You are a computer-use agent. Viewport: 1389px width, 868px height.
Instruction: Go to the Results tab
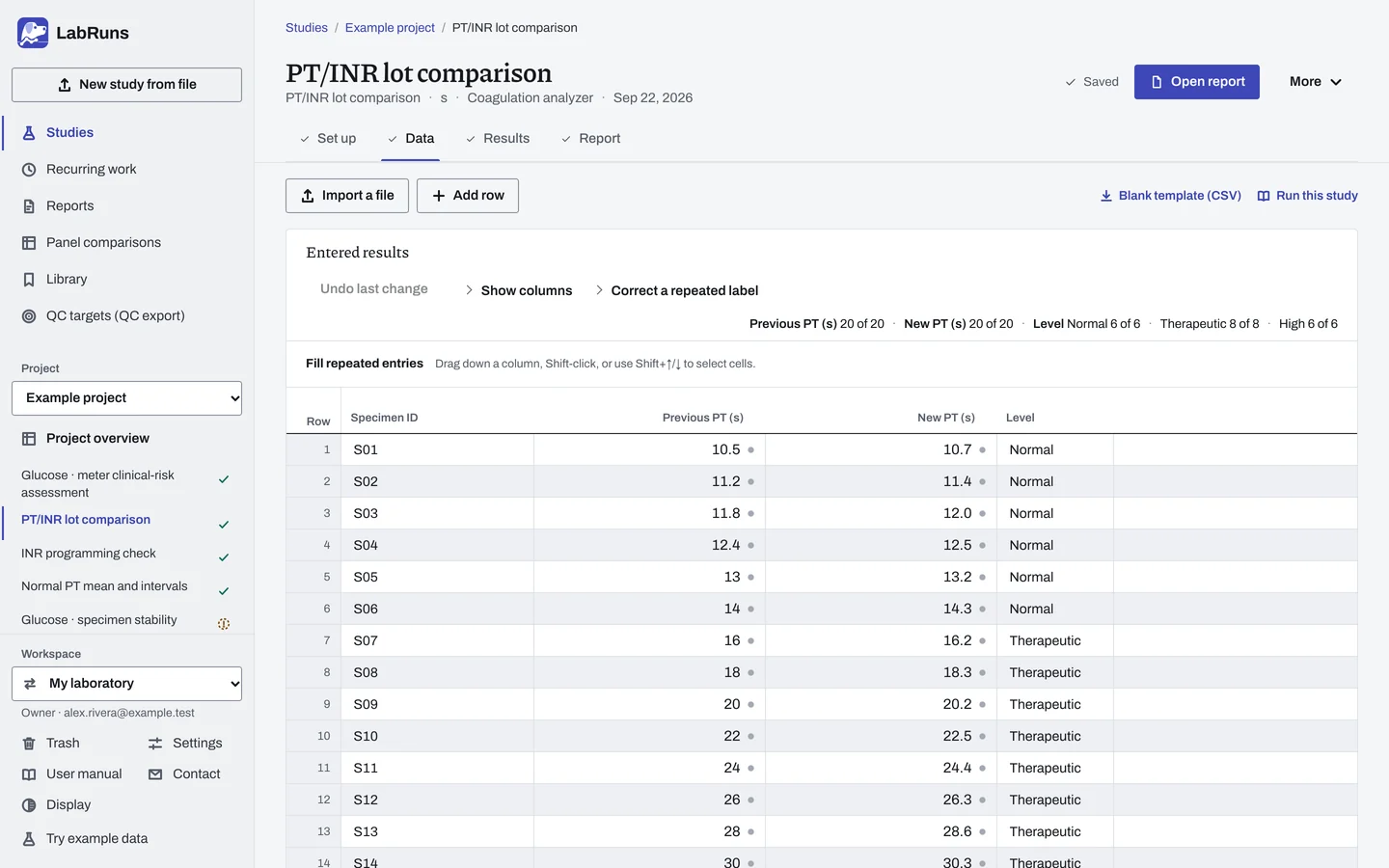[498, 139]
